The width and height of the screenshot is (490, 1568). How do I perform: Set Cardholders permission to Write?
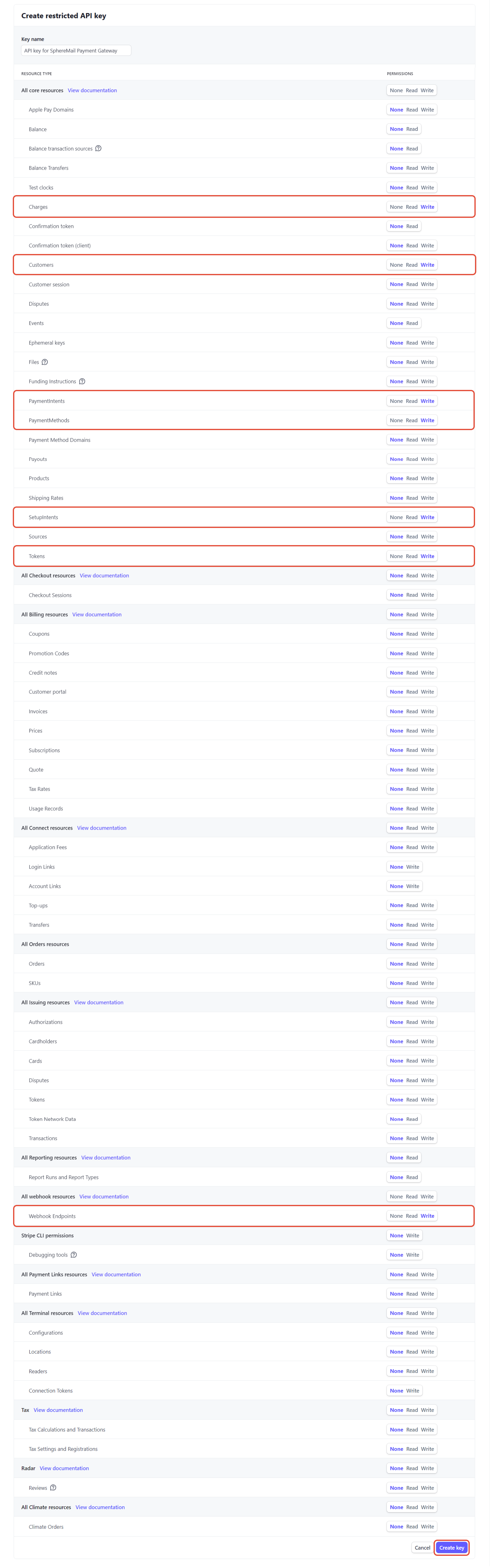click(x=427, y=1042)
